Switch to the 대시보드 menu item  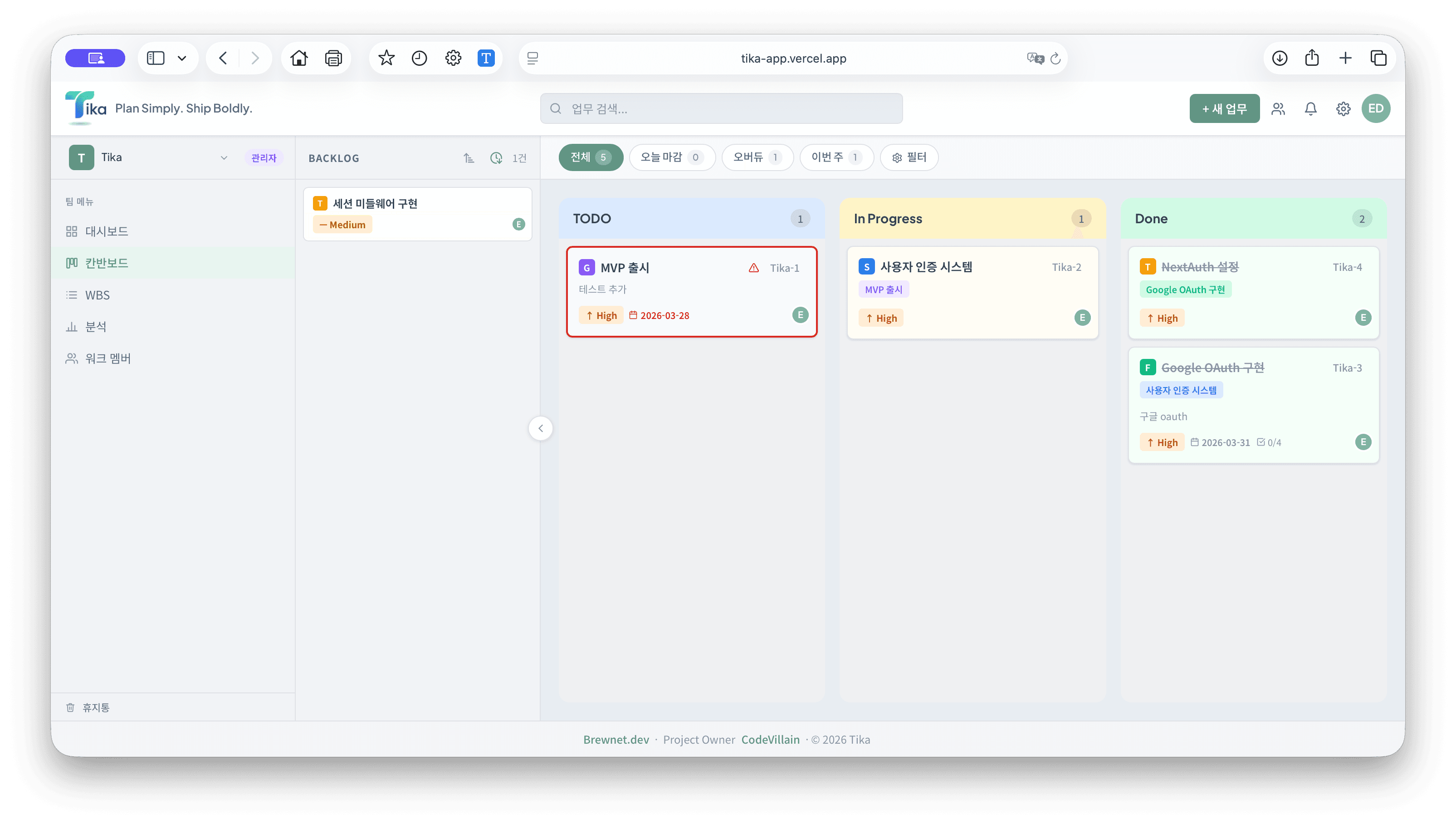click(106, 231)
